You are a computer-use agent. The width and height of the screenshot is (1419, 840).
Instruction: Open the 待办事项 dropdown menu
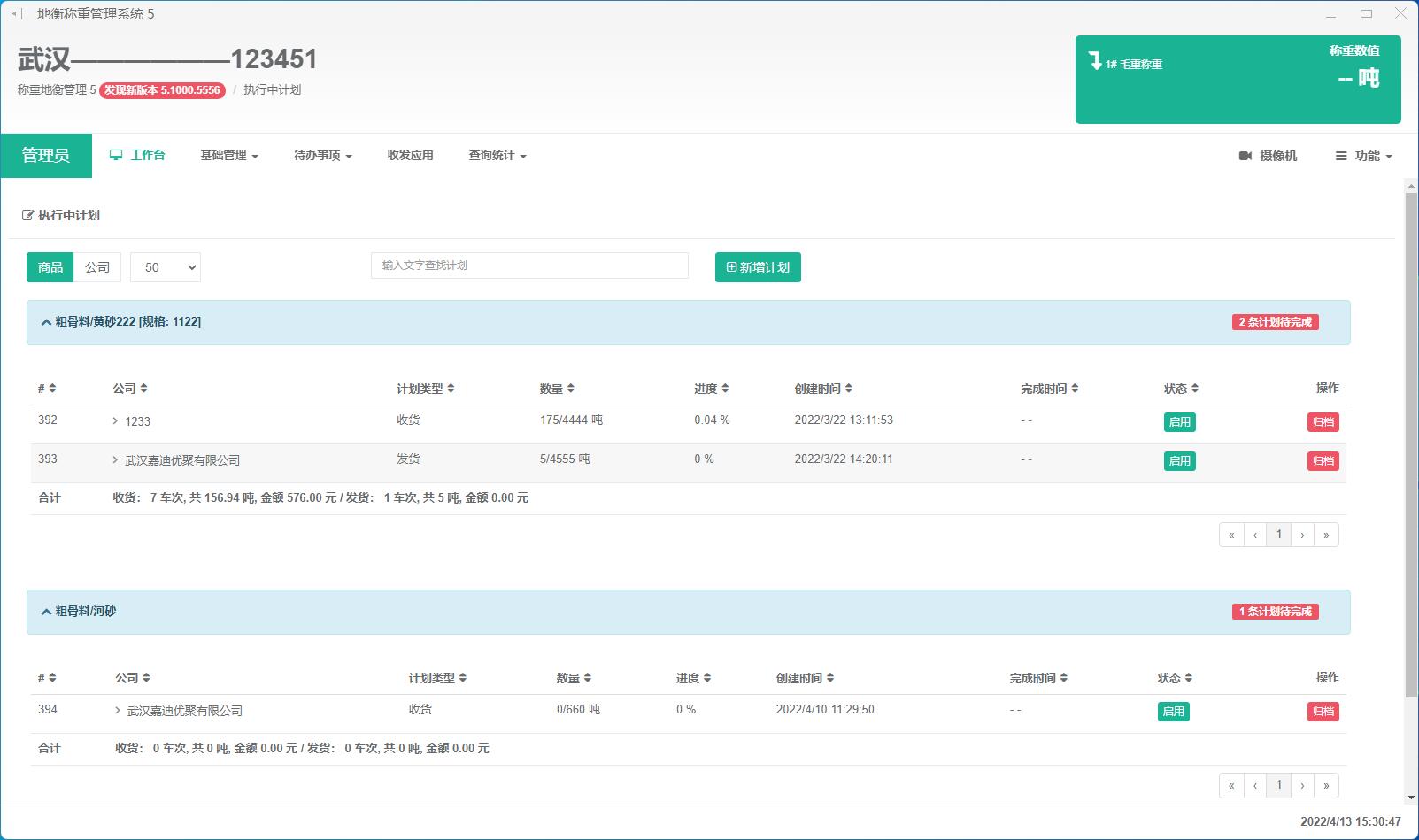tap(322, 155)
